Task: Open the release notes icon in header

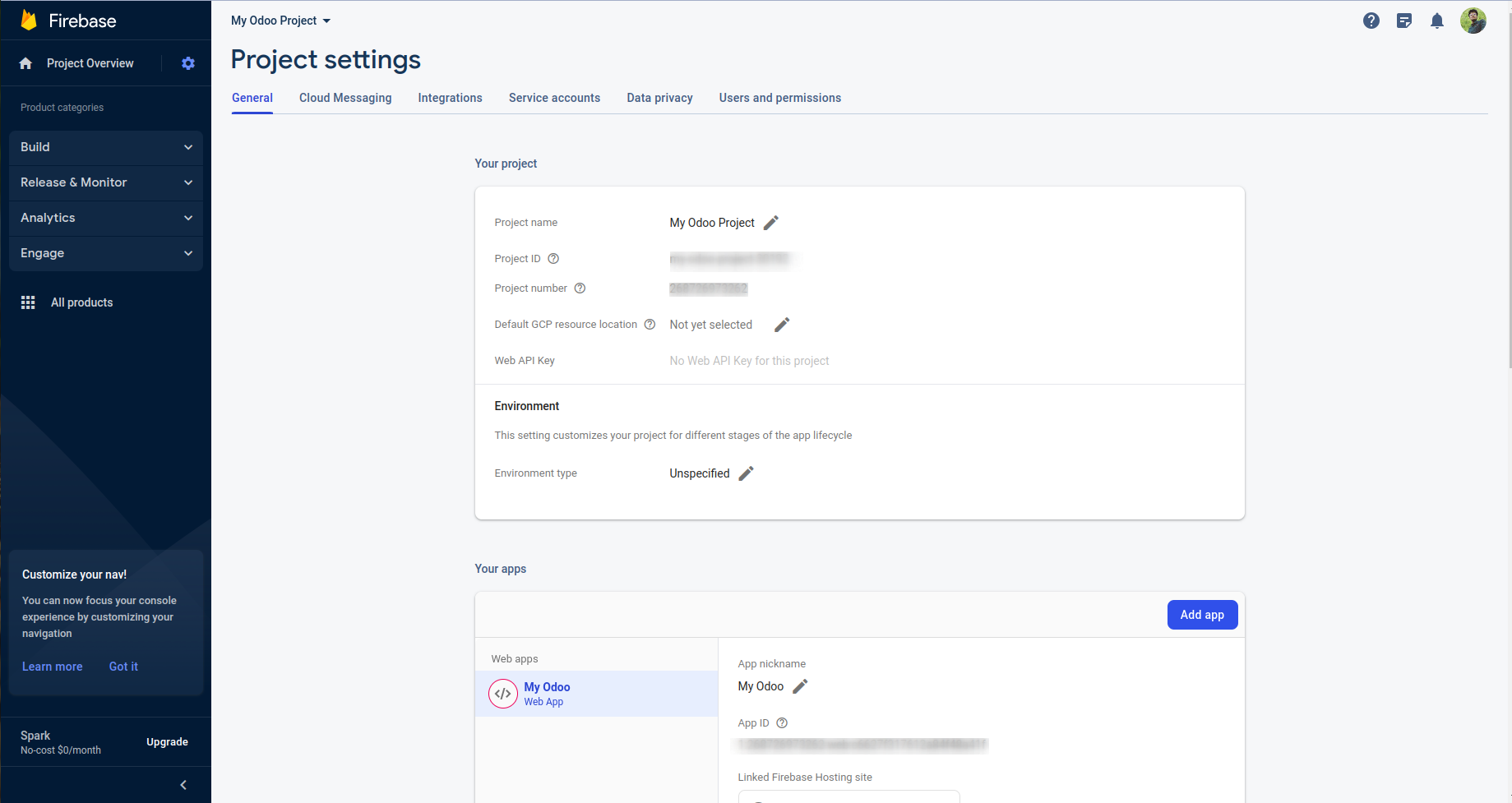Action: pos(1404,21)
